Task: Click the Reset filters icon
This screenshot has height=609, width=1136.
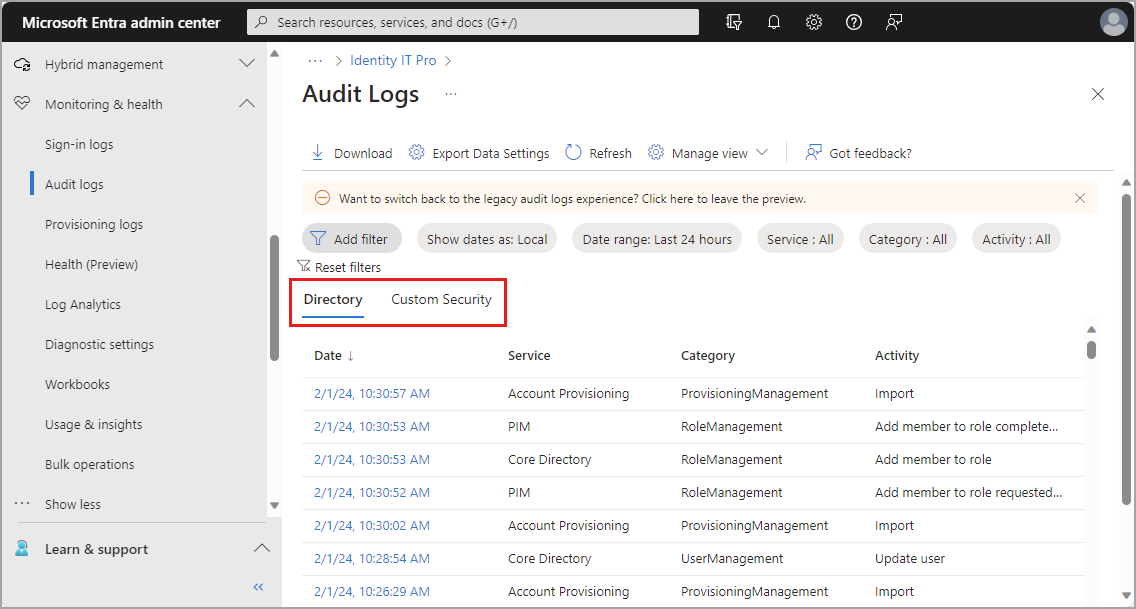Action: pos(303,266)
